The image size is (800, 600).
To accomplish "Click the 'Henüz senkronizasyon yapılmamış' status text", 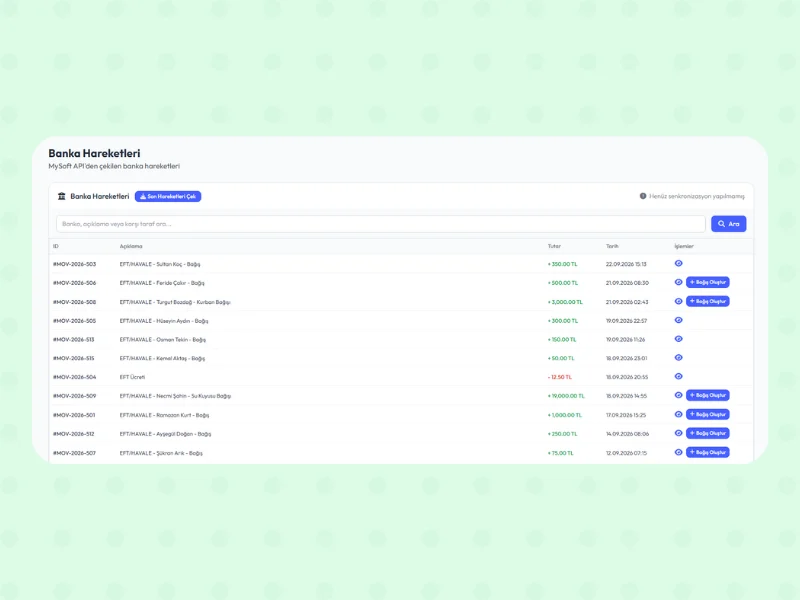I will (x=697, y=196).
